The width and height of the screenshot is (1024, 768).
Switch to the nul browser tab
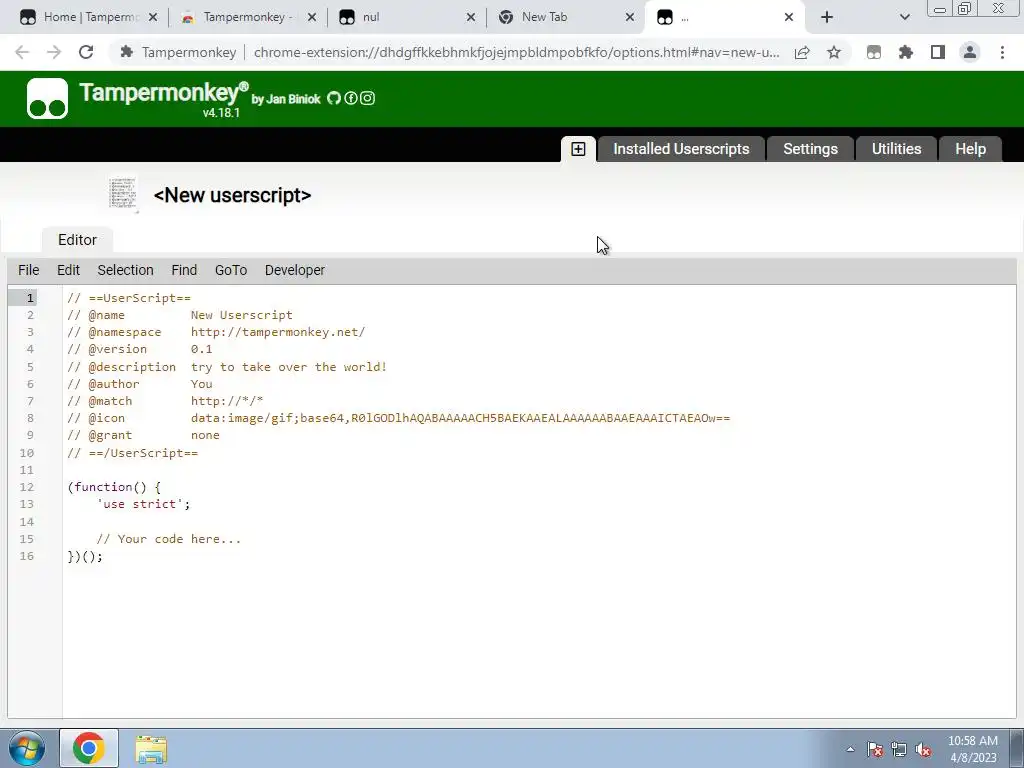[x=405, y=17]
